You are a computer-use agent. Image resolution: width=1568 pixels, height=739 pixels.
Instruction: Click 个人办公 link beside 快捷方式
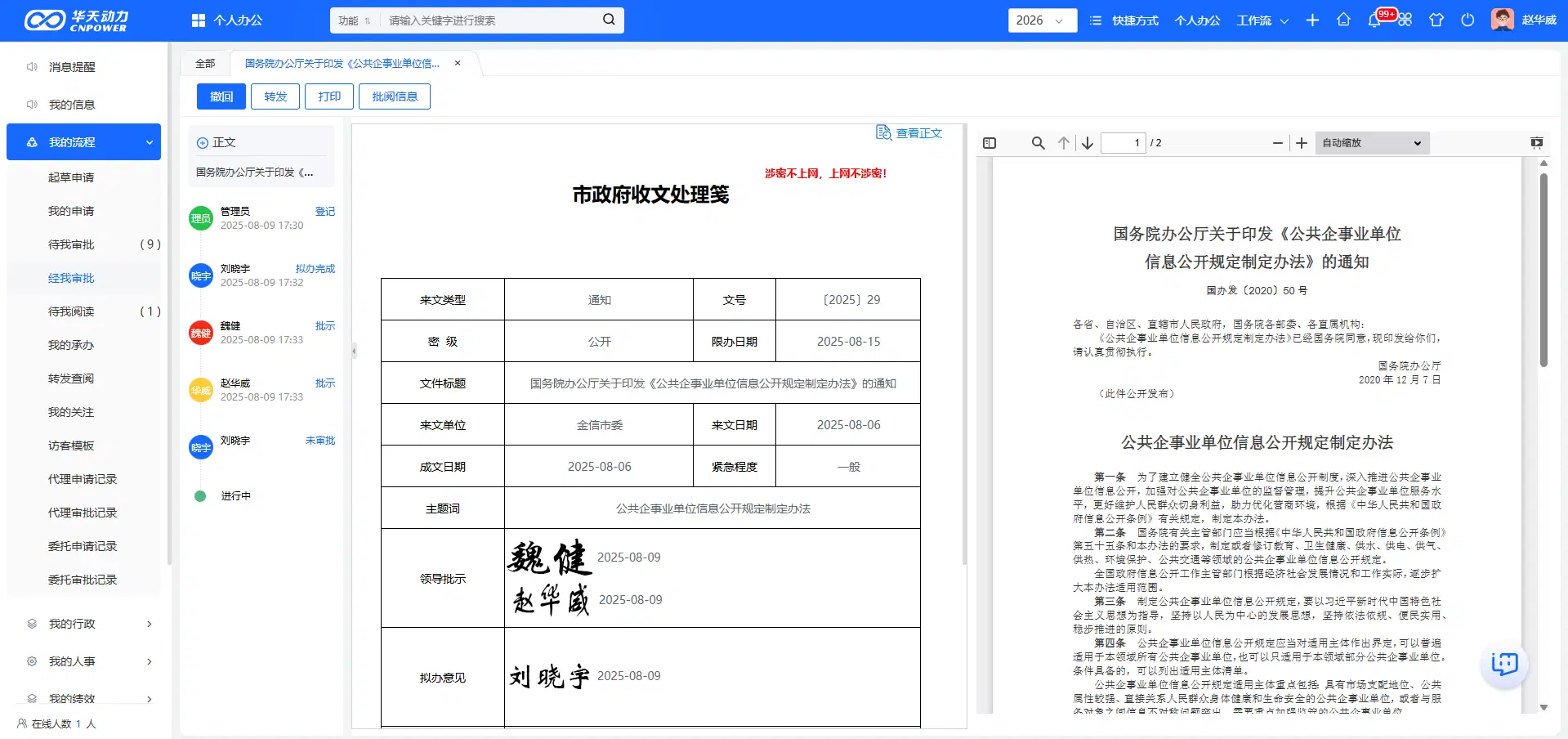(1197, 20)
